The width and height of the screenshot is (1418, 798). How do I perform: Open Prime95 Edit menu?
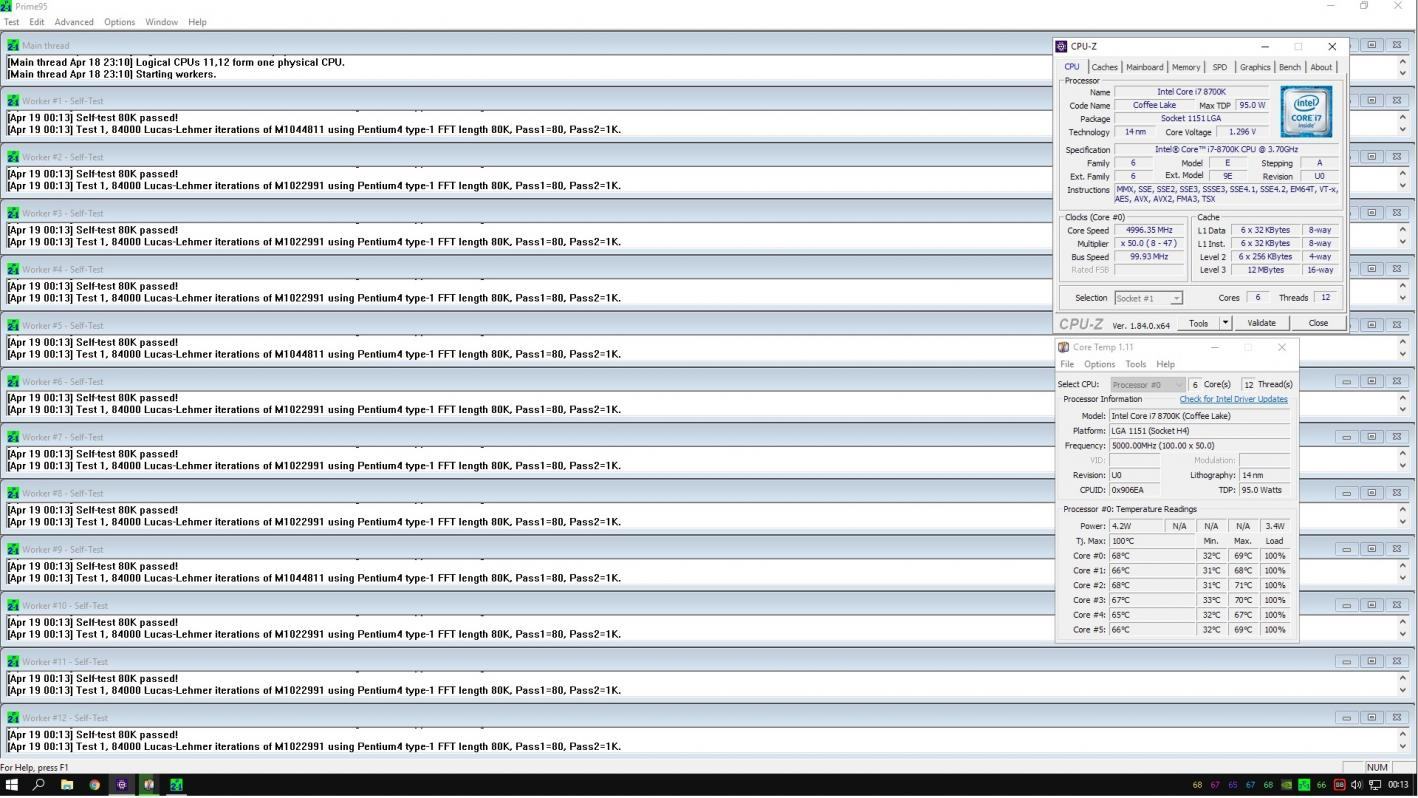coord(37,22)
